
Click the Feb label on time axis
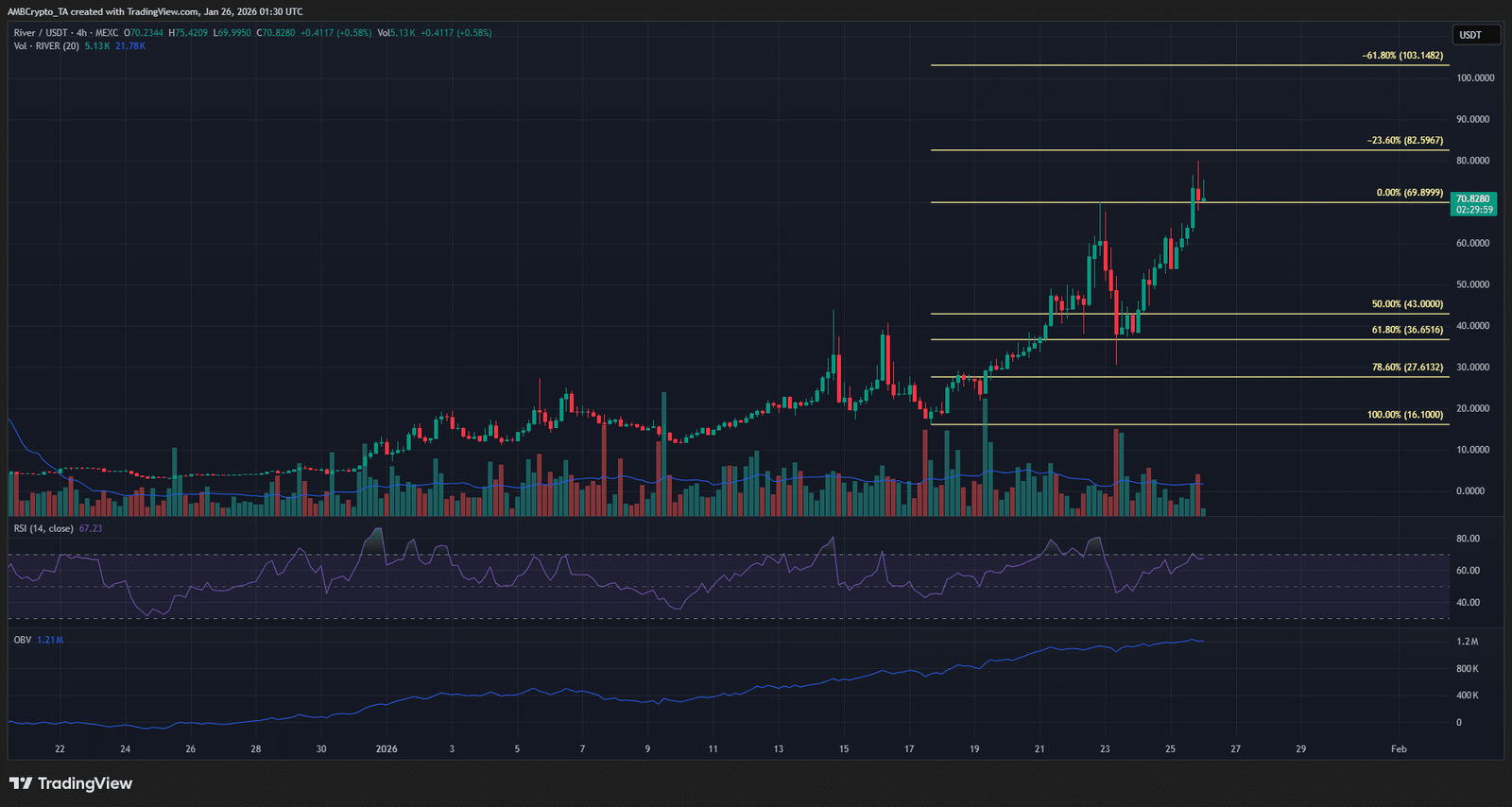pos(1399,749)
